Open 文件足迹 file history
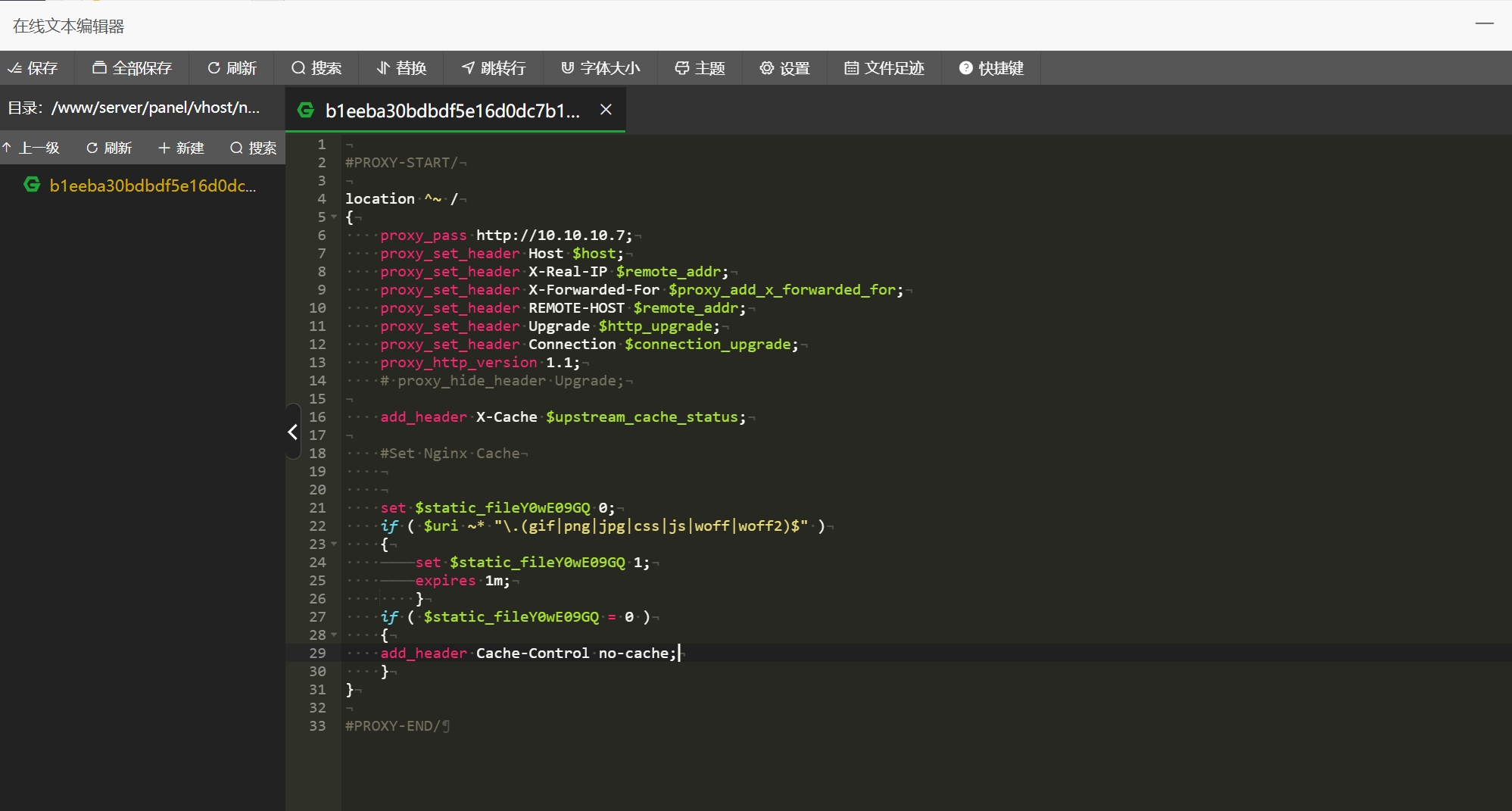The width and height of the screenshot is (1512, 811). 884,68
